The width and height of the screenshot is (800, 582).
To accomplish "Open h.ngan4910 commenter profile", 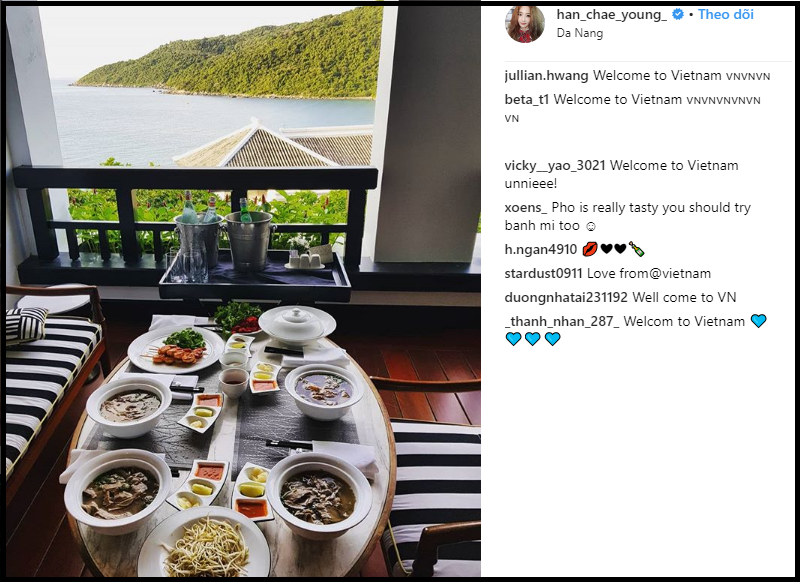I will point(540,249).
